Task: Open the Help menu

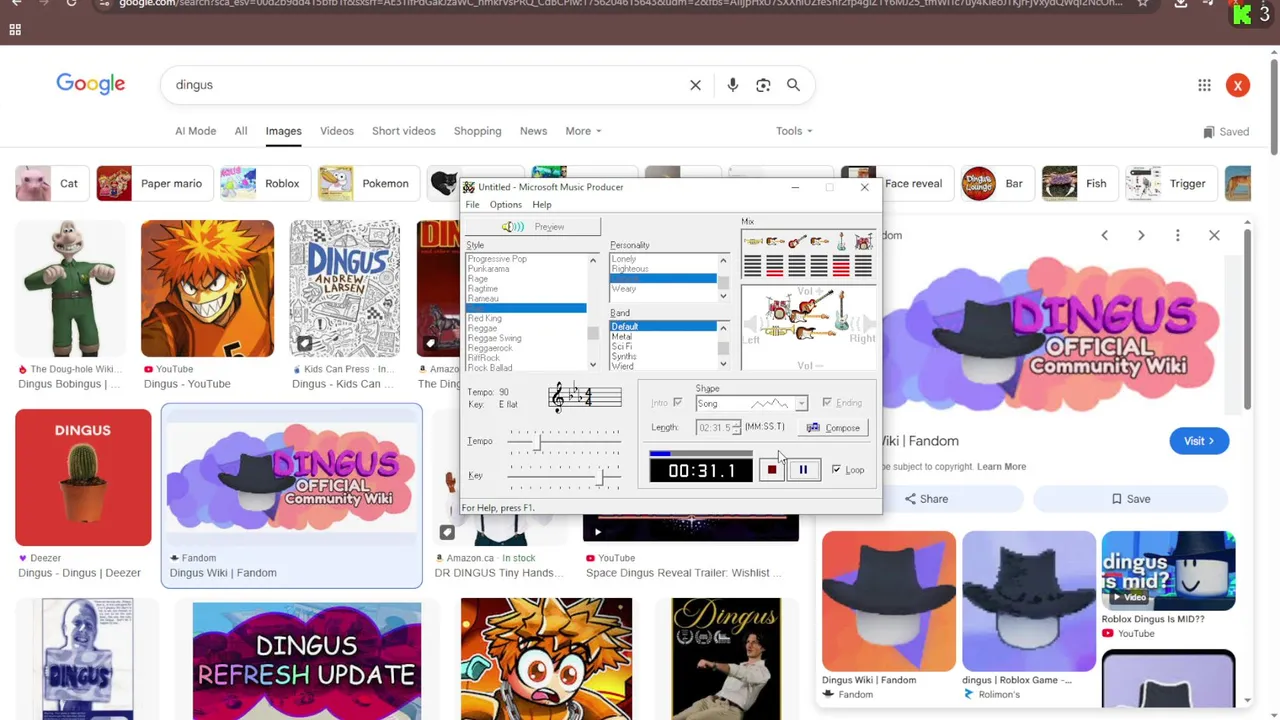Action: 541,205
